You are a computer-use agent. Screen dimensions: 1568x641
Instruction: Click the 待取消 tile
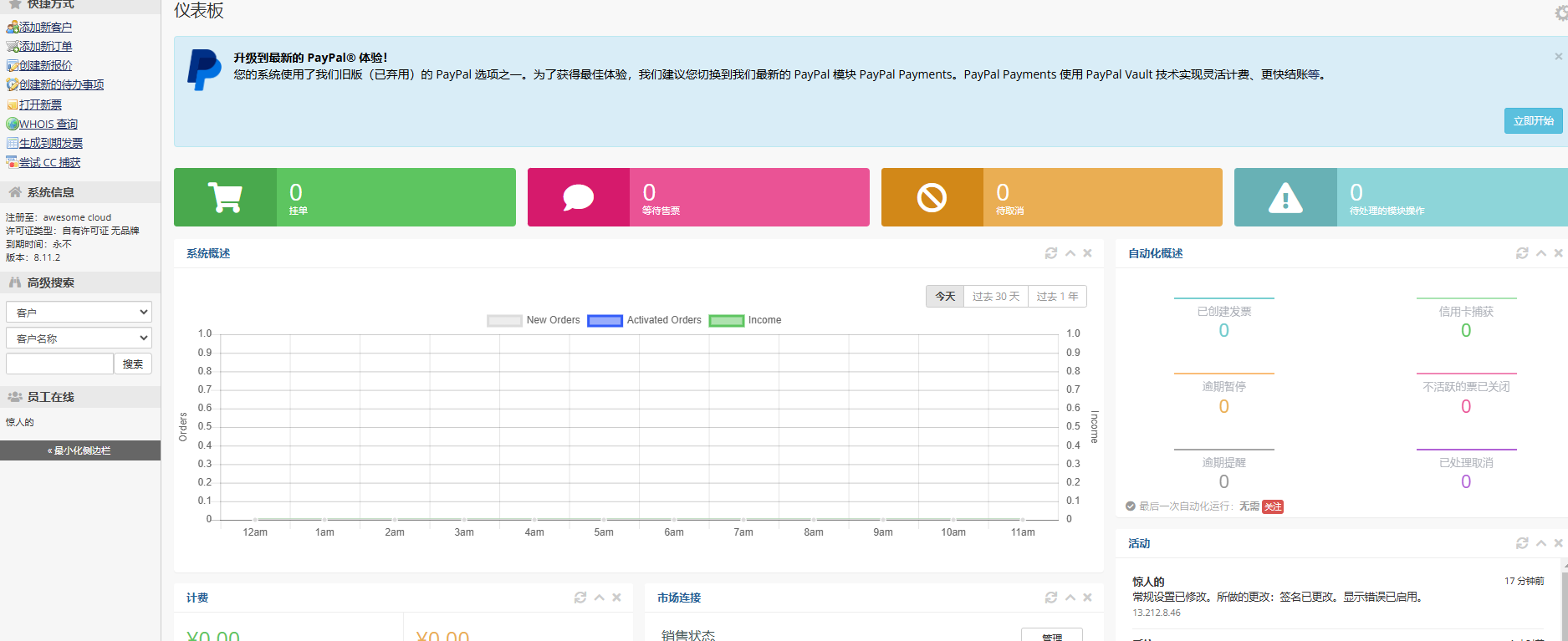tap(1052, 197)
